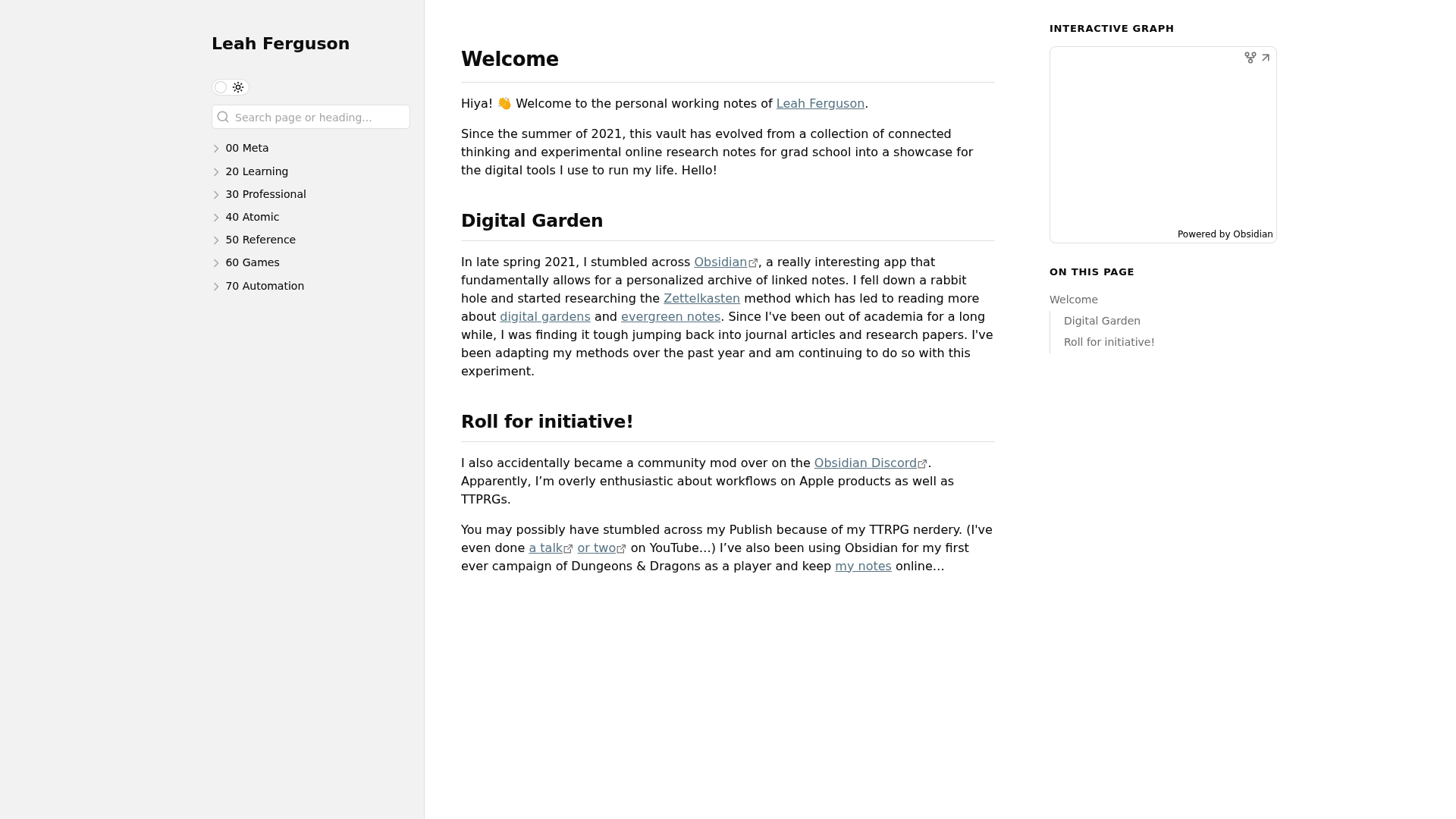The image size is (1456, 819).
Task: Open the 'evergreen notes' link
Action: tap(670, 317)
